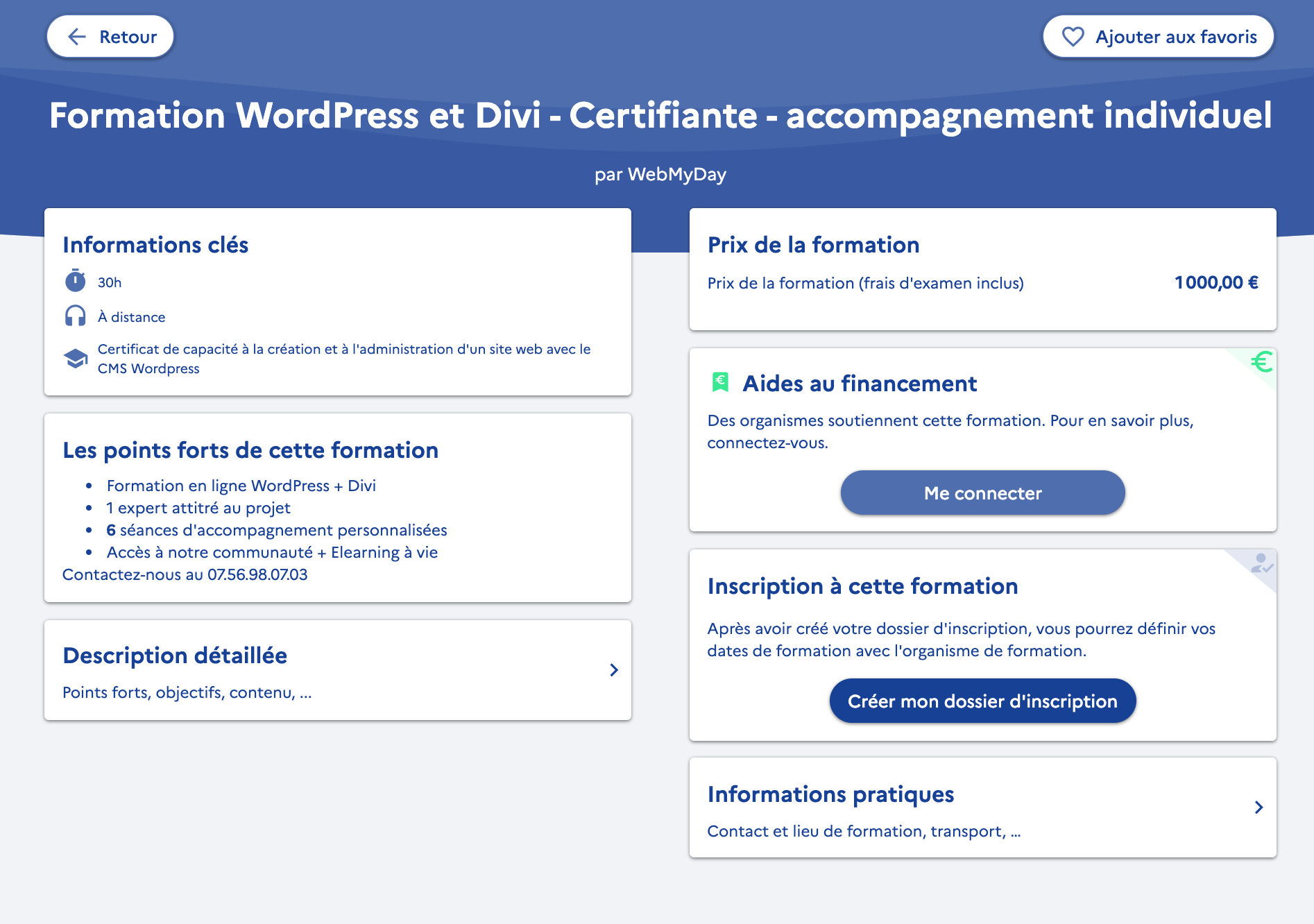
Task: Click the 'Aides au financement' heading
Action: tap(860, 384)
